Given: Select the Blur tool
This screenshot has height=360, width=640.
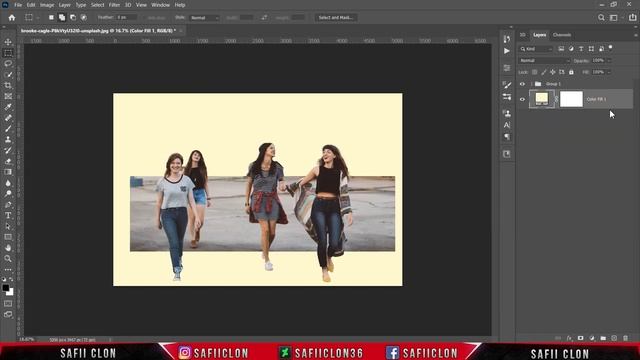Looking at the screenshot, I should [8, 183].
